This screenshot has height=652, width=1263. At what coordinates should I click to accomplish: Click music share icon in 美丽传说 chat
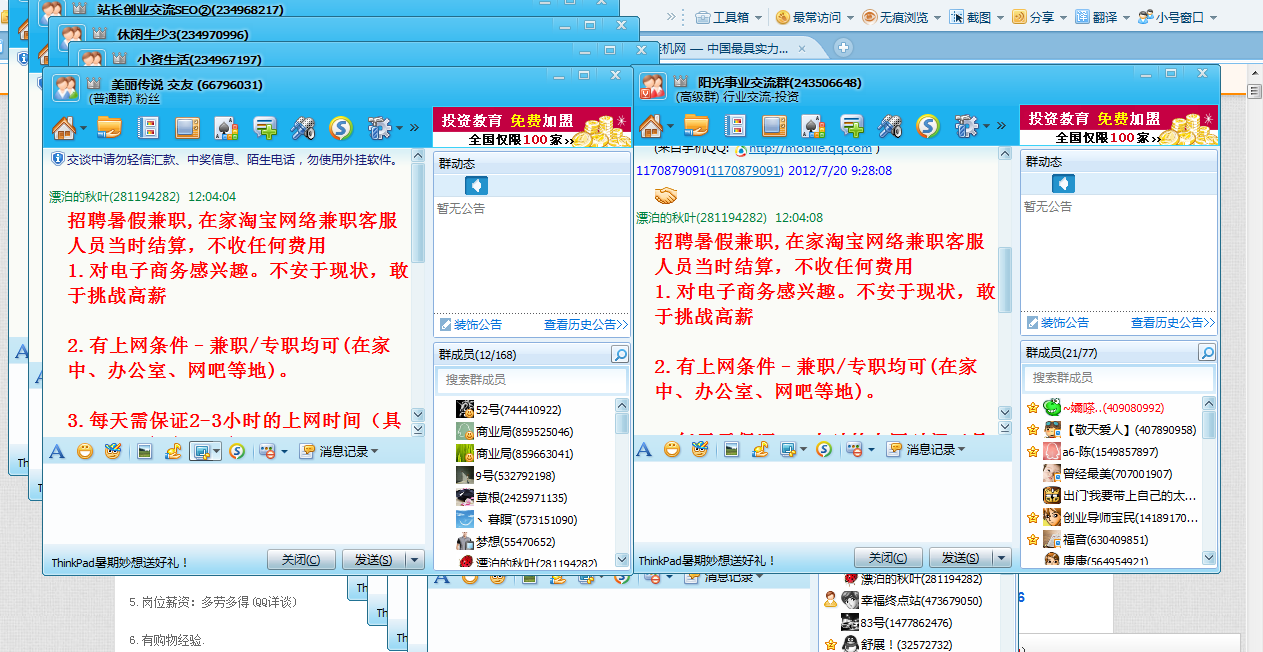(x=173, y=452)
